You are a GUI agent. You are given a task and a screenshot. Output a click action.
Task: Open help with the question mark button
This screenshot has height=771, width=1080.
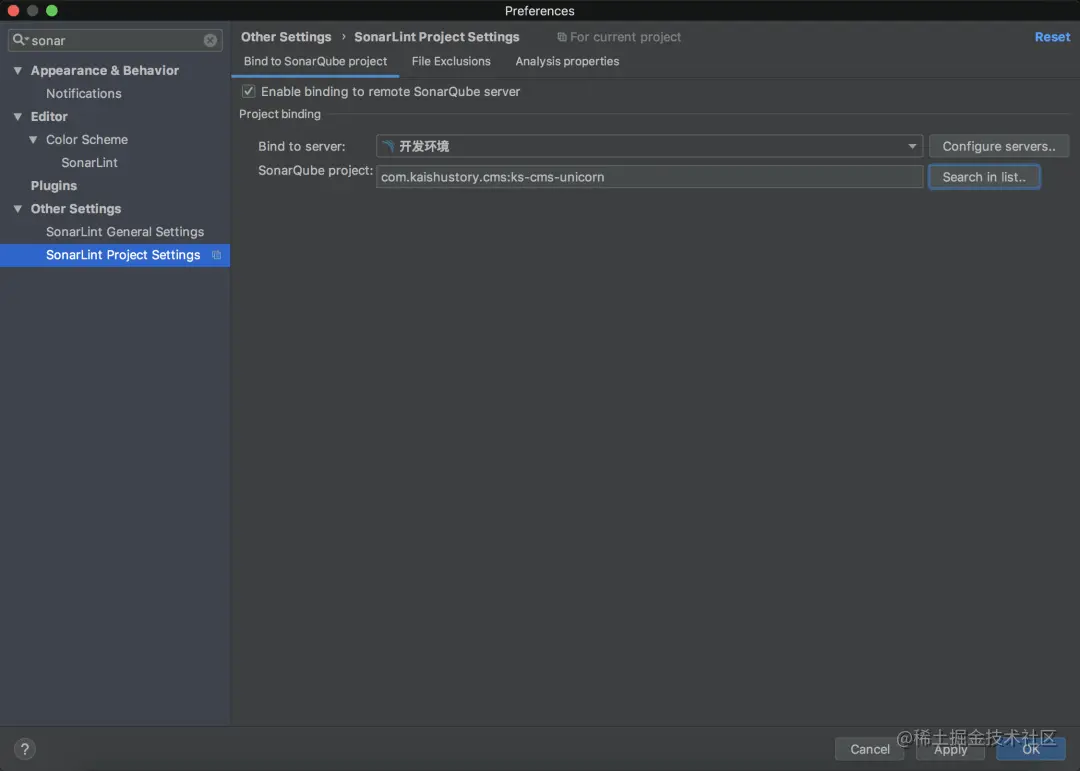pos(25,749)
